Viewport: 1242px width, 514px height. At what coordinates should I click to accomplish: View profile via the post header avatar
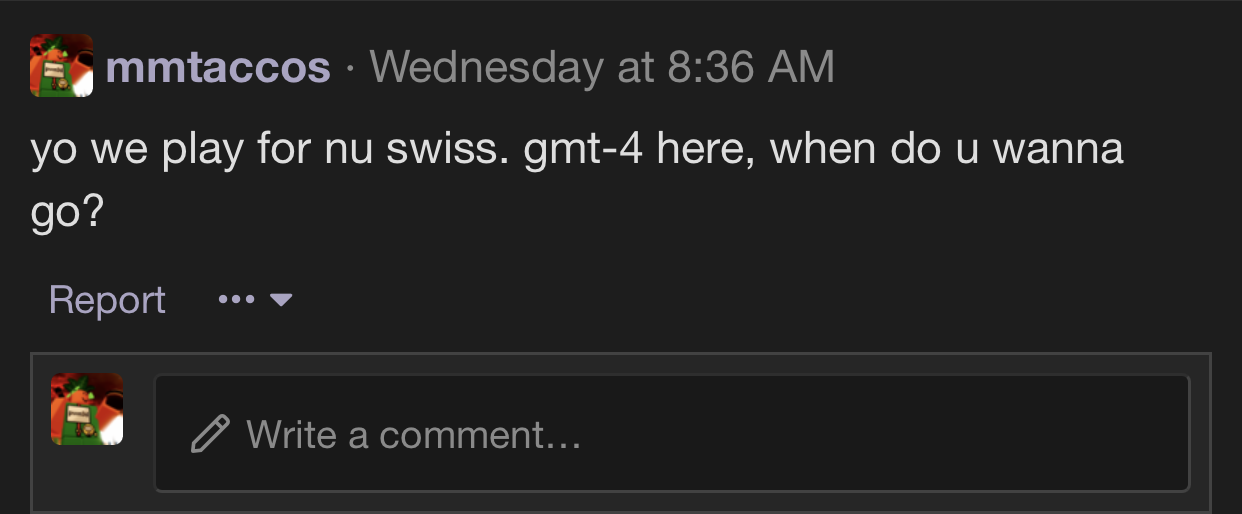(61, 66)
